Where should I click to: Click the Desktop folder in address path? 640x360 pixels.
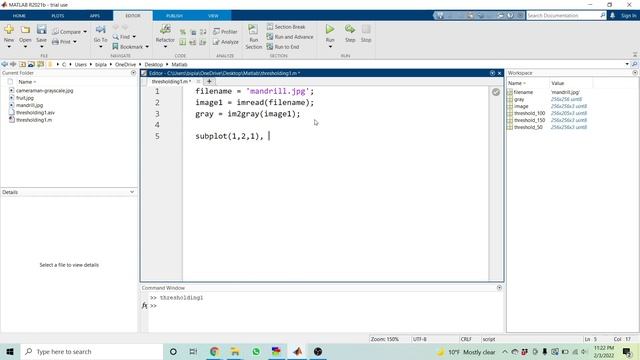click(x=153, y=64)
